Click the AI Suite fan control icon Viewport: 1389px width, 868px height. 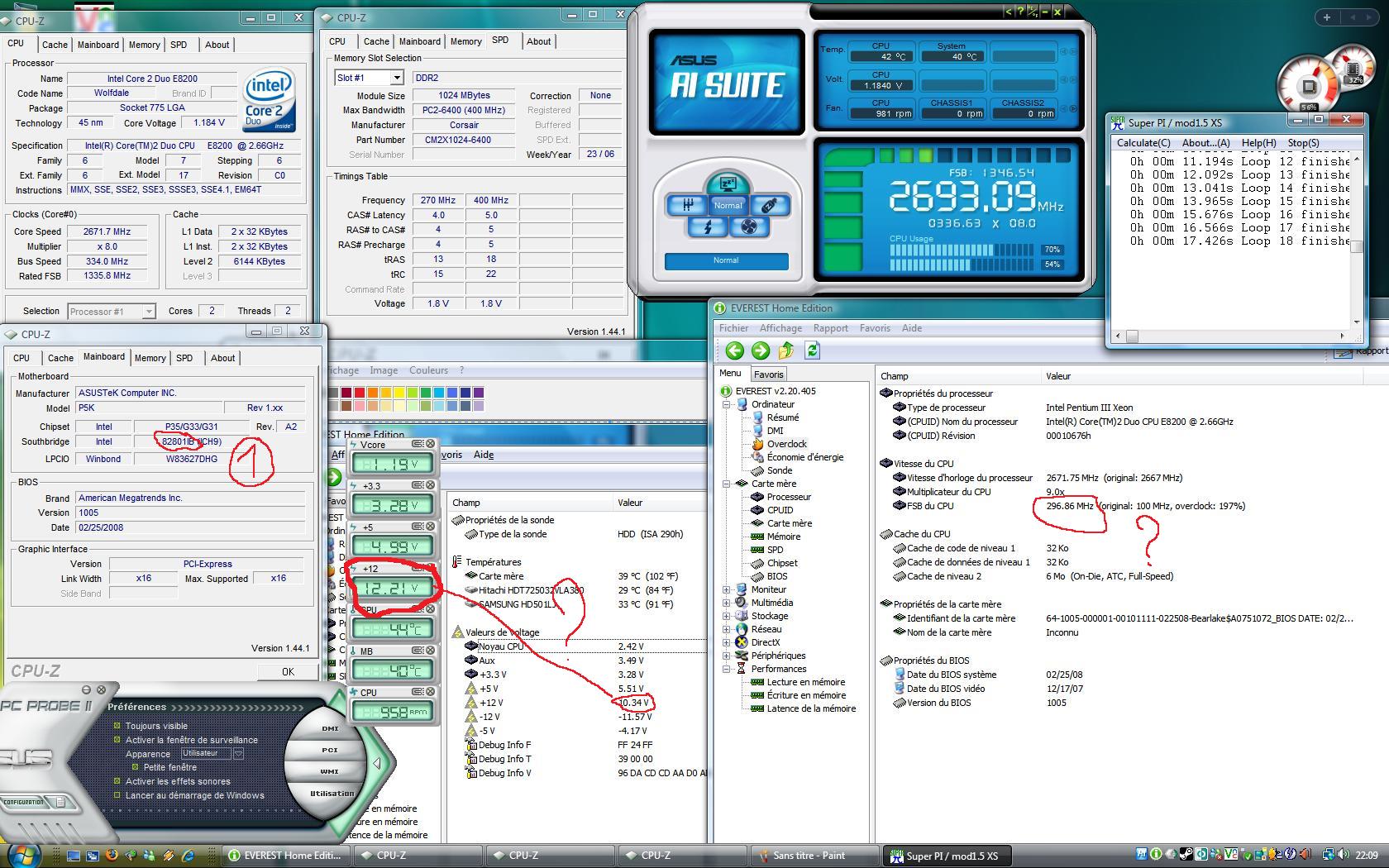click(x=749, y=227)
